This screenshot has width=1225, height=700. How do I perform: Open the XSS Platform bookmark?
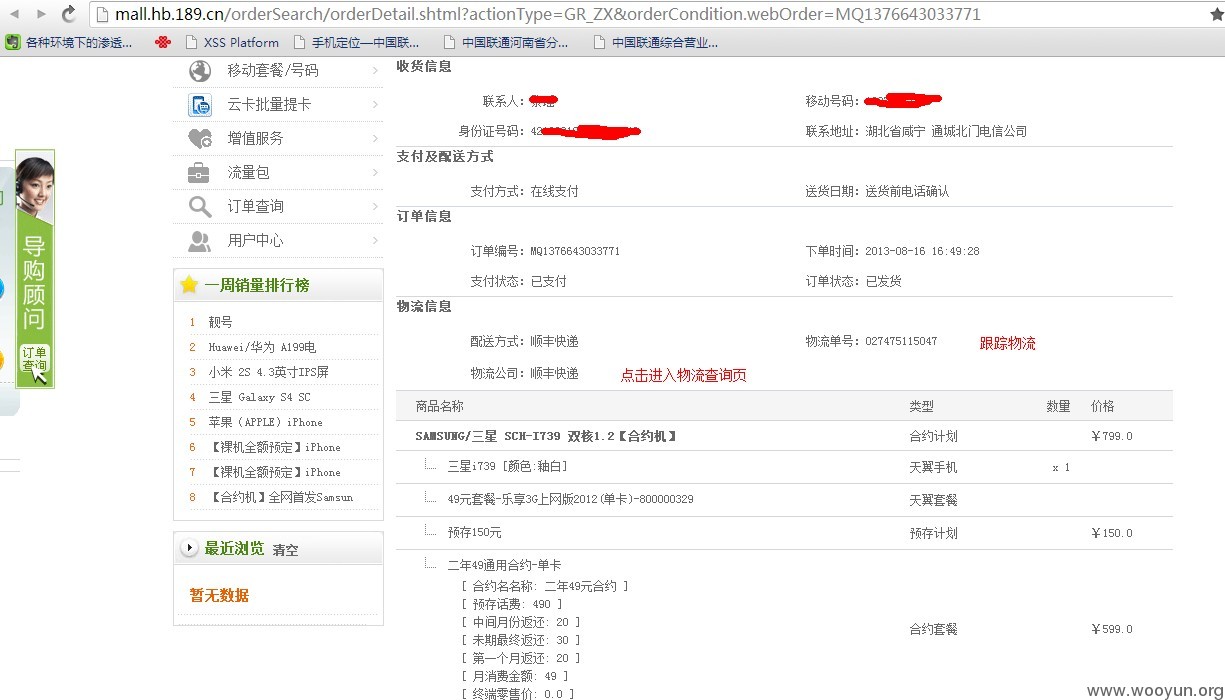coord(232,42)
